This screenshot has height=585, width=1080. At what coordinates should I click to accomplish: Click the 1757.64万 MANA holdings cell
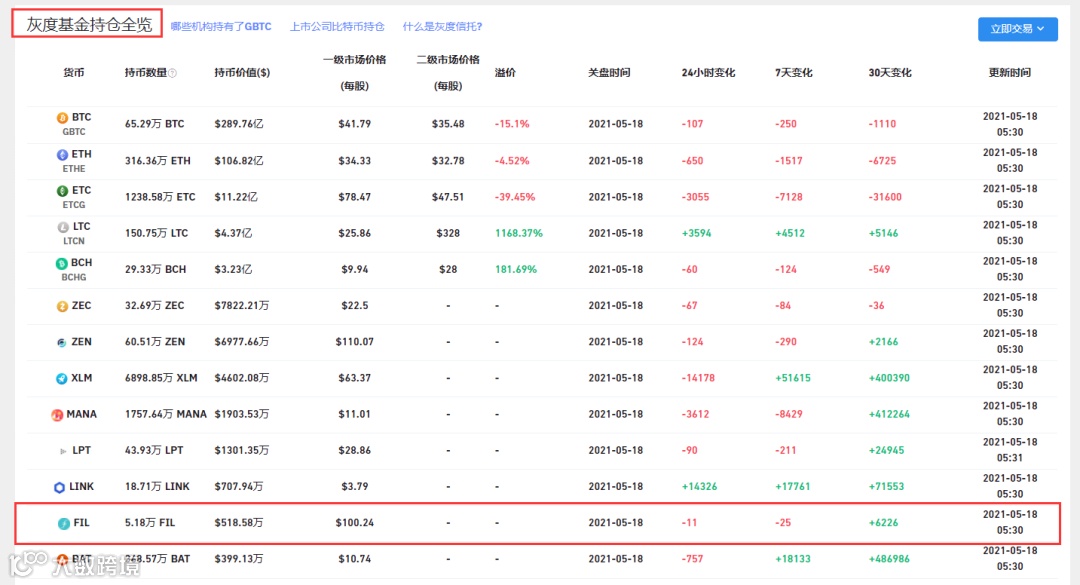click(165, 415)
